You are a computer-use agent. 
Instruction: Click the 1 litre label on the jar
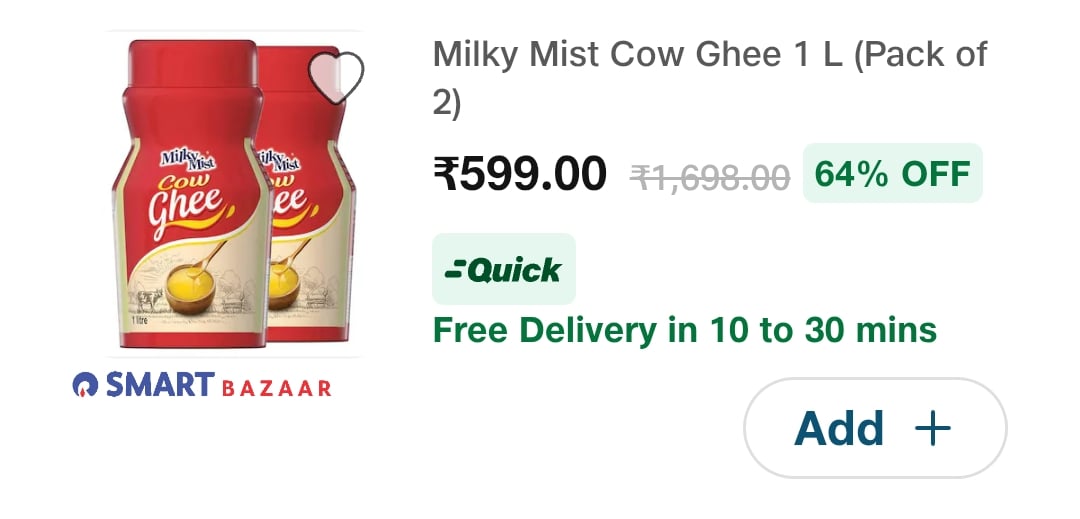coord(141,321)
